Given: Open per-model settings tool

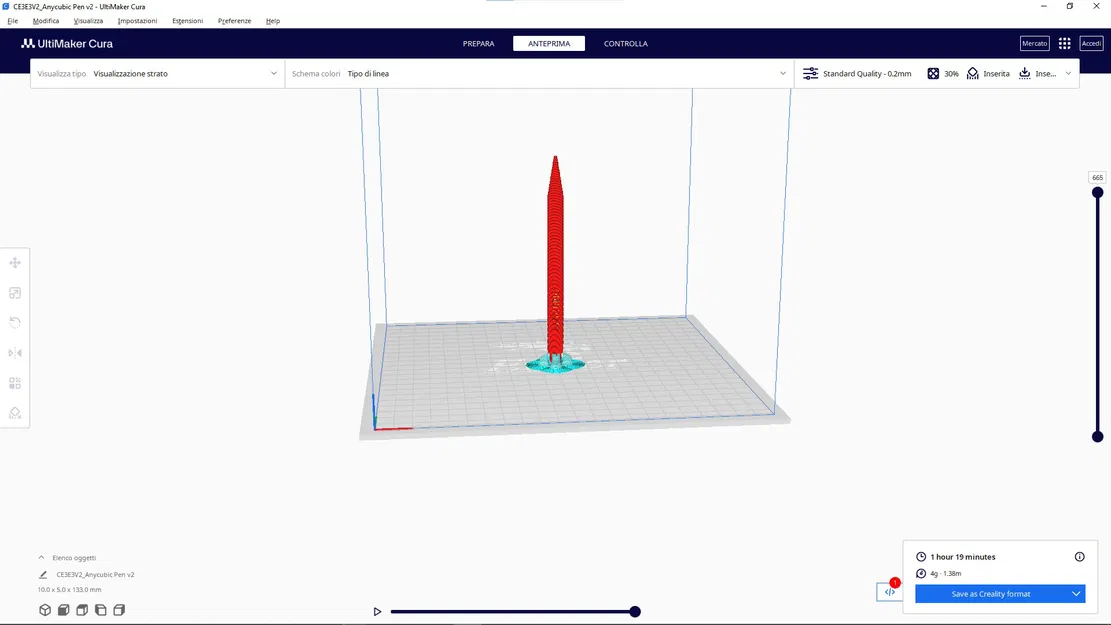Looking at the screenshot, I should coord(15,382).
